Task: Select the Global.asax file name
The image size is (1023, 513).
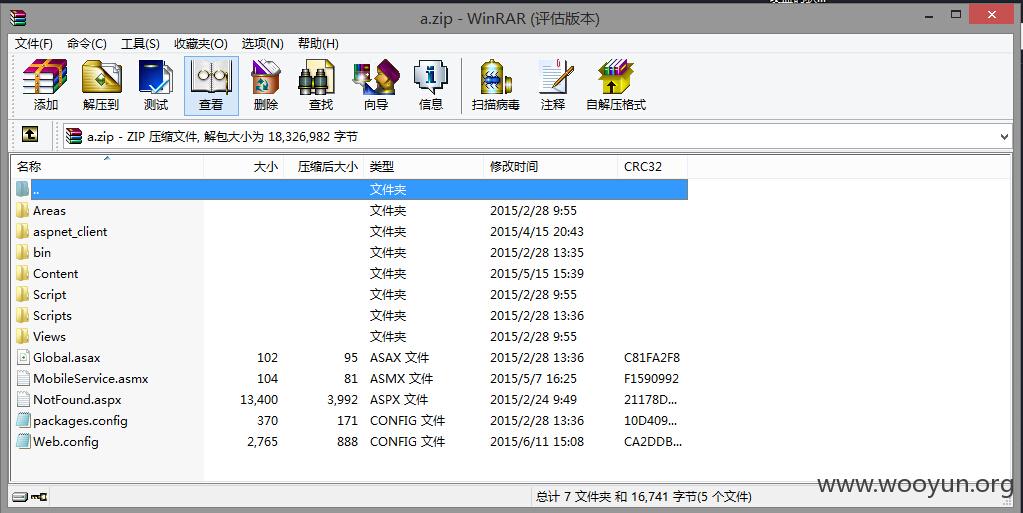Action: (67, 358)
